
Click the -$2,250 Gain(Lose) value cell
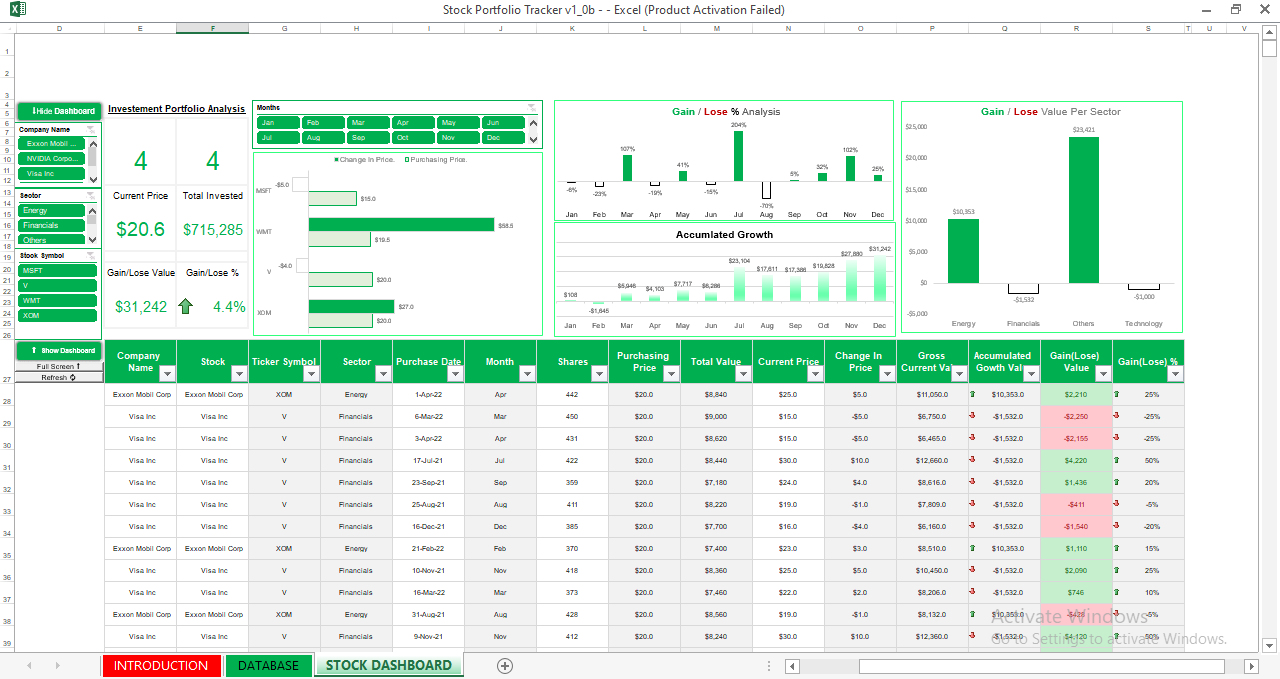(x=1076, y=417)
